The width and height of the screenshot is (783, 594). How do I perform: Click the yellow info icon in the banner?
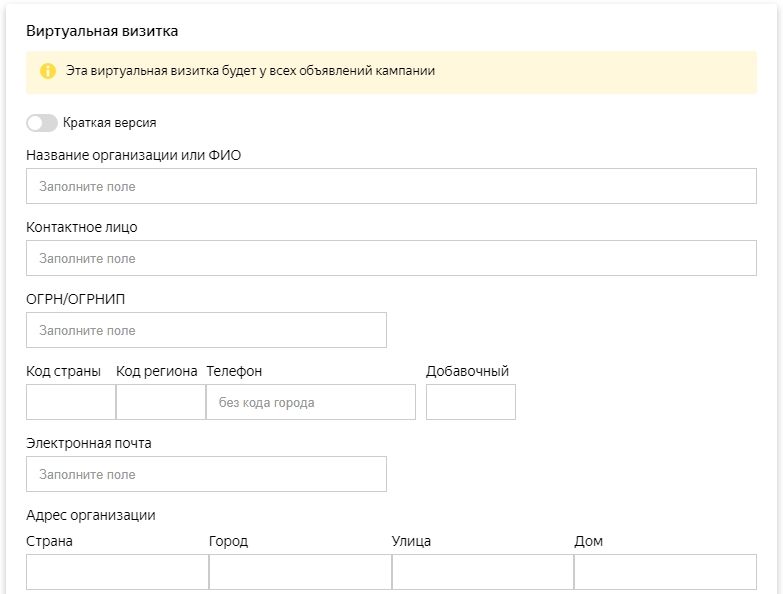(x=47, y=72)
